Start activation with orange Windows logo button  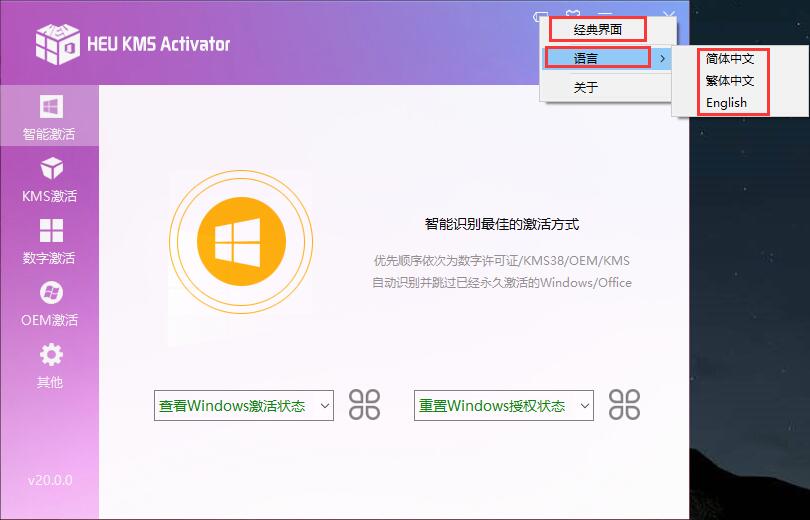click(x=241, y=241)
